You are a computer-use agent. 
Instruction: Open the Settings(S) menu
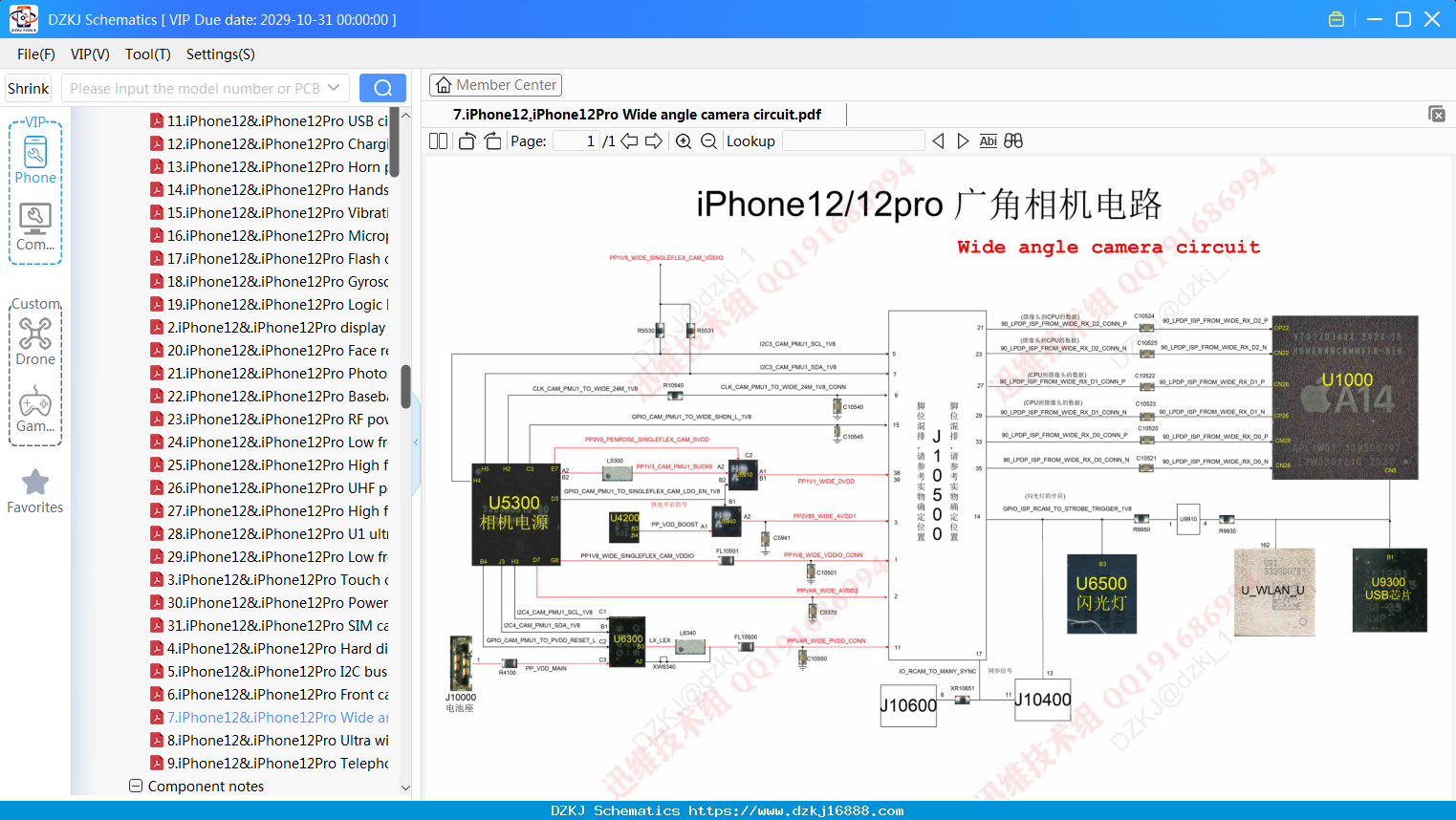coord(221,54)
